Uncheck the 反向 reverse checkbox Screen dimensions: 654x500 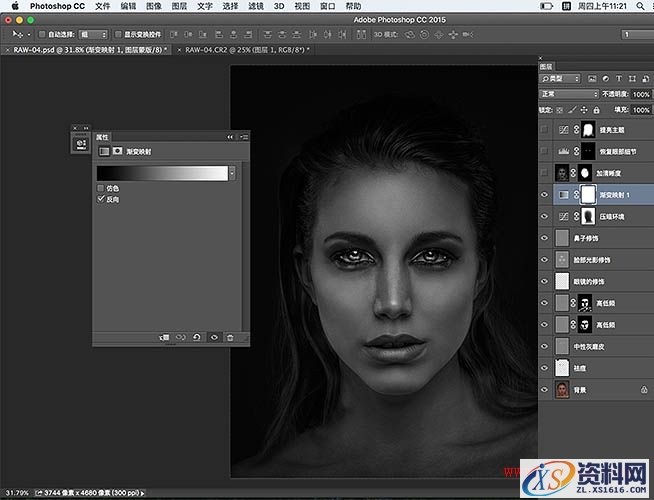(101, 200)
